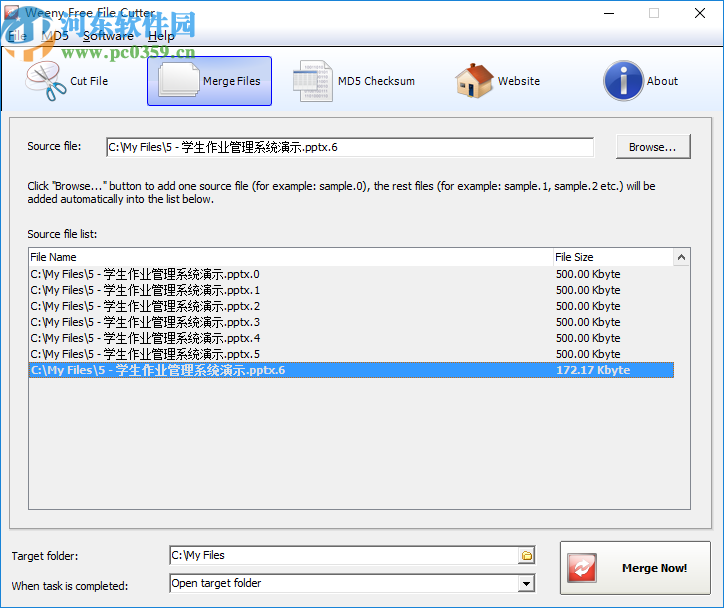The width and height of the screenshot is (724, 608).
Task: Click into the Source file path field
Action: 350,147
